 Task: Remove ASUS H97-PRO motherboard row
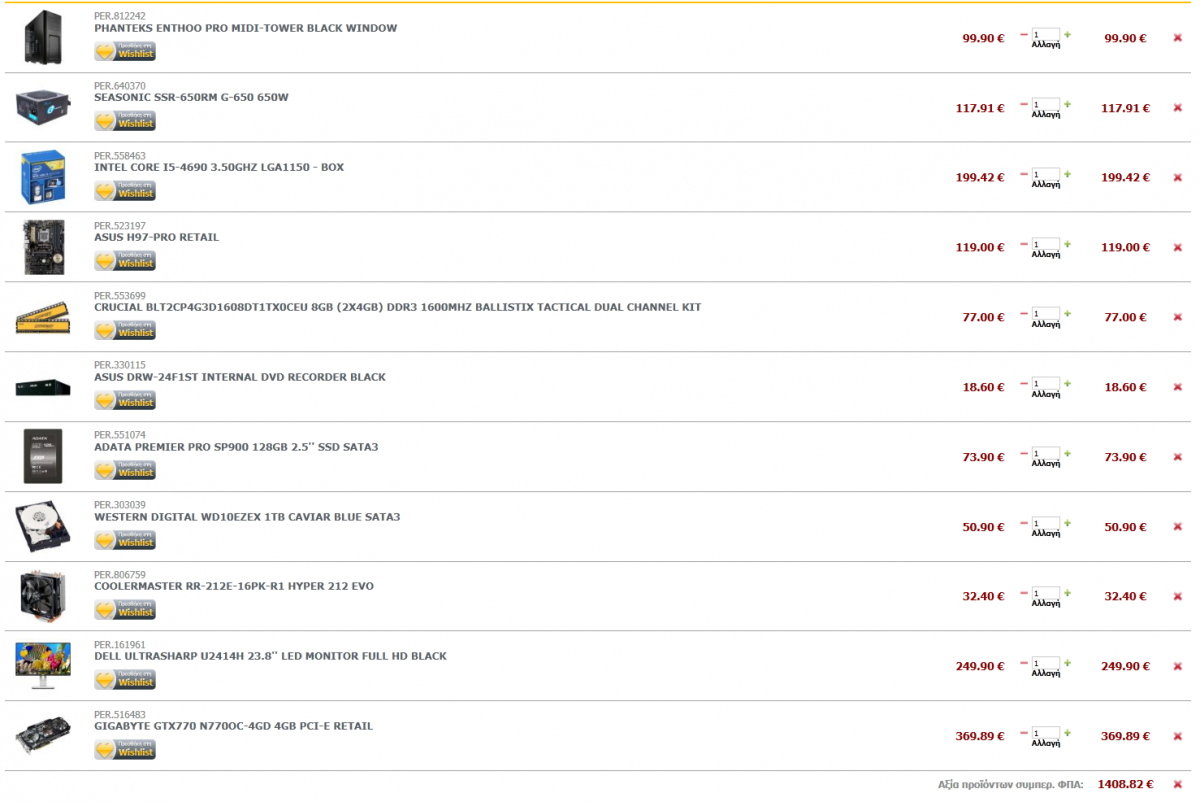click(1177, 247)
